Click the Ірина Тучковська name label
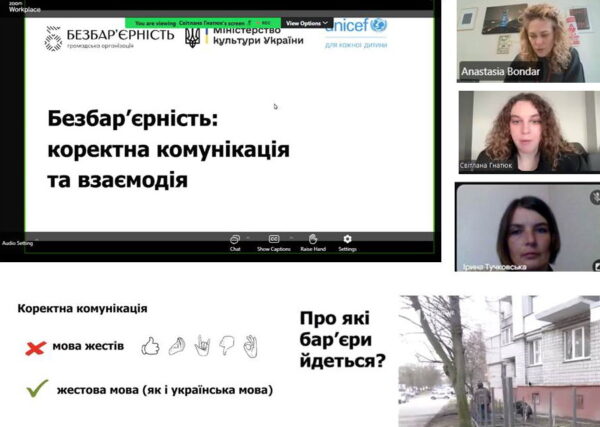The height and width of the screenshot is (427, 600). pos(494,267)
